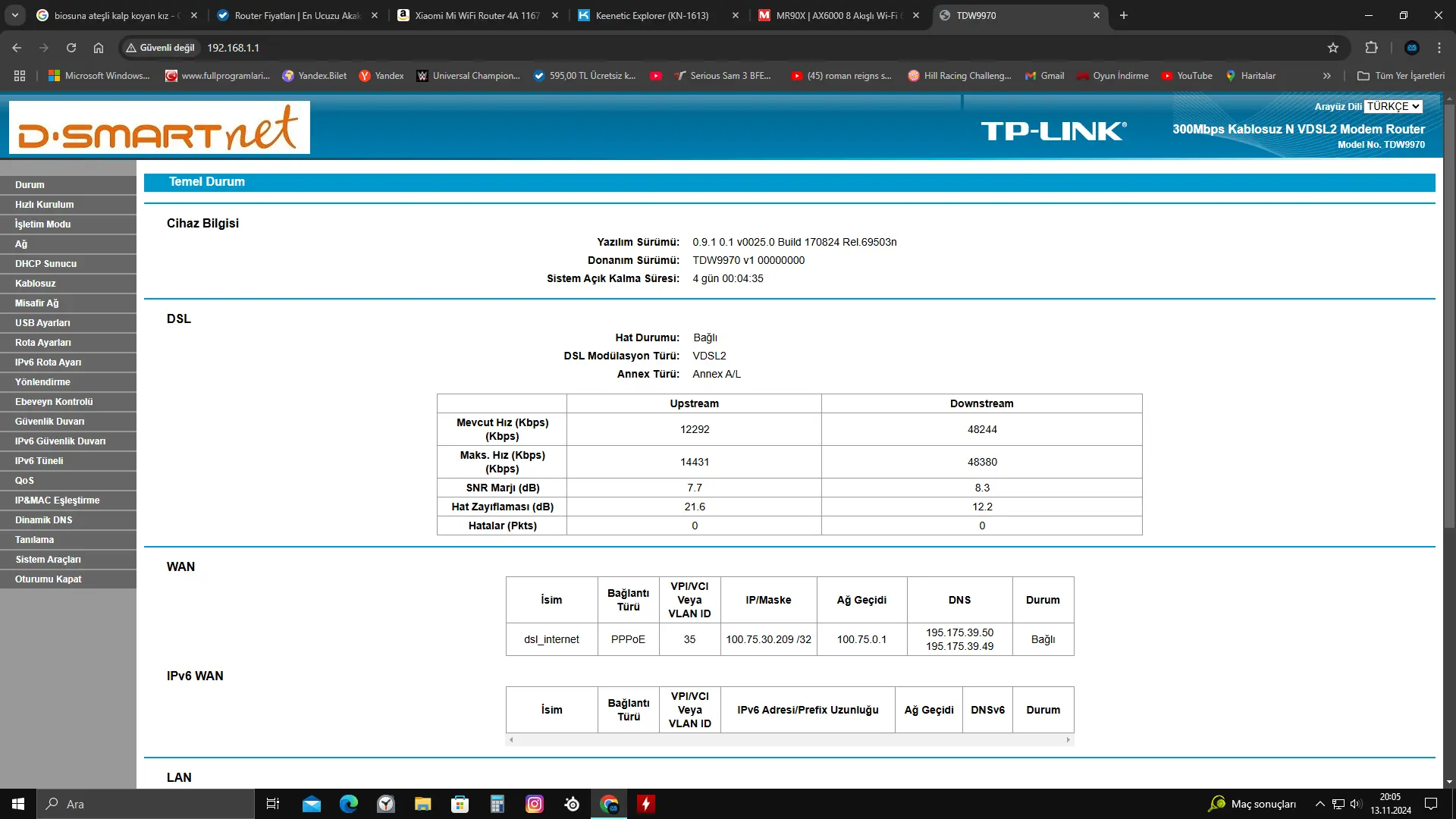Switch to the Router Fiyatları tab
Viewport: 1456px width, 819px height.
[x=296, y=15]
